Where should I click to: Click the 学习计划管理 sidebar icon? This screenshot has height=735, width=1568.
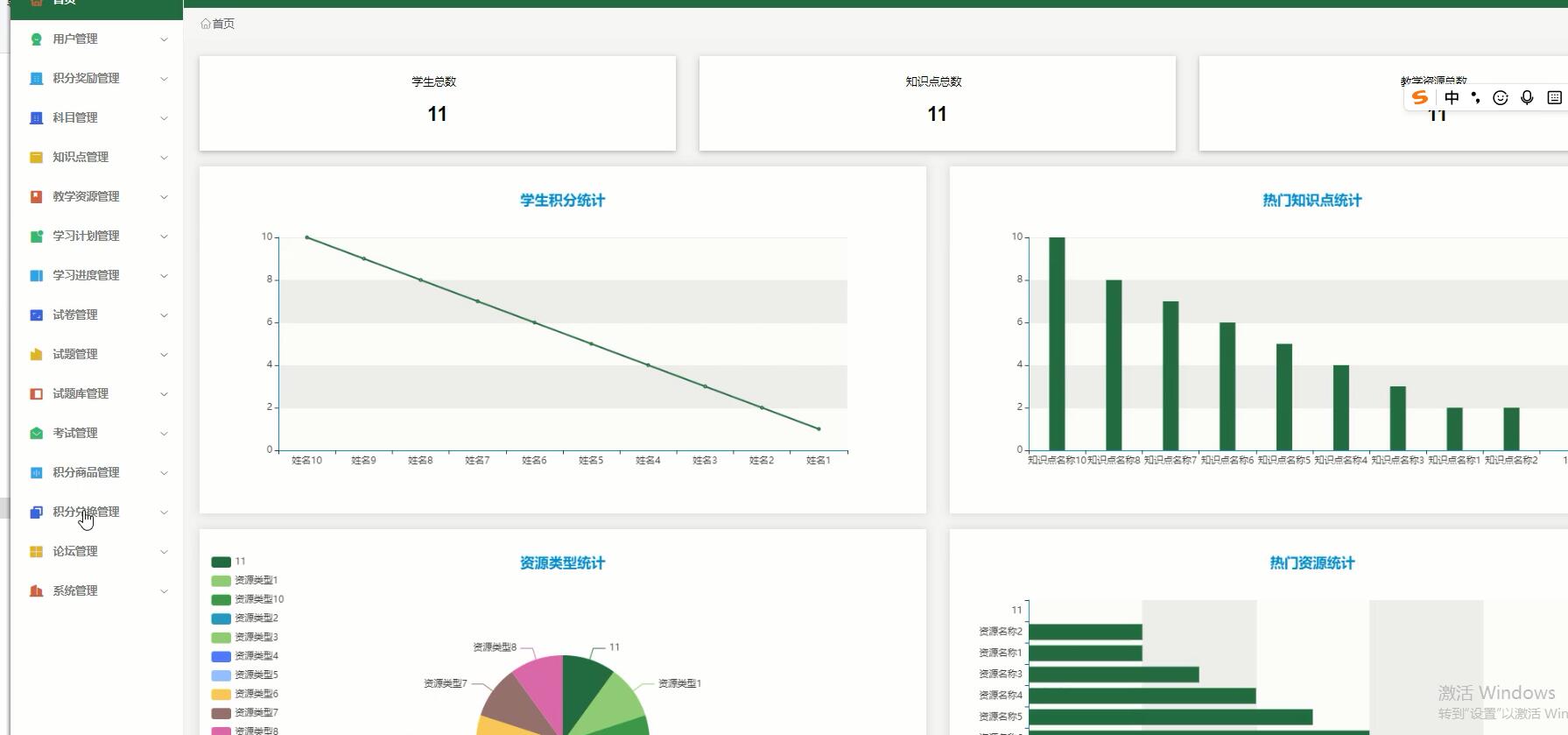[36, 237]
